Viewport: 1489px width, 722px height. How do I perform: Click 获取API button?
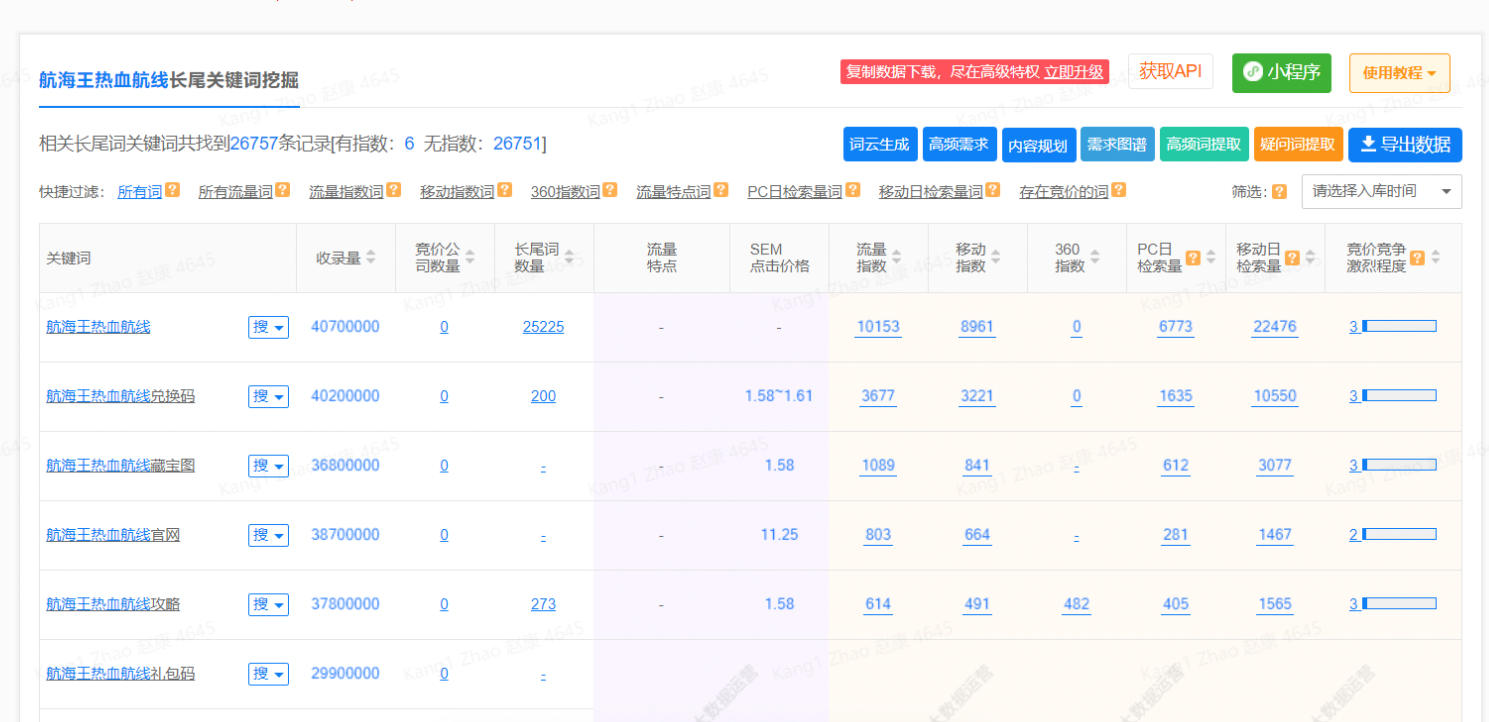coord(1170,72)
